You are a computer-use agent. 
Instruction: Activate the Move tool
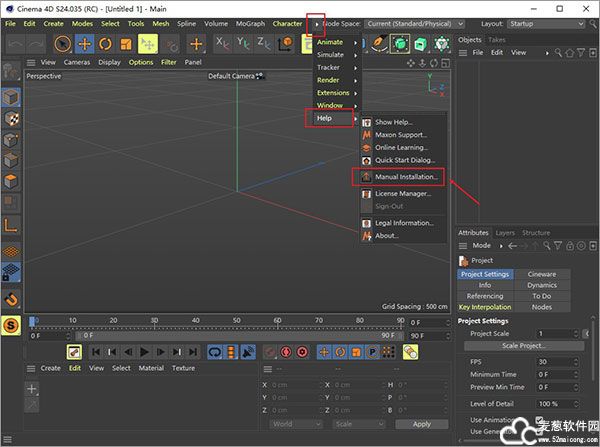tap(84, 44)
